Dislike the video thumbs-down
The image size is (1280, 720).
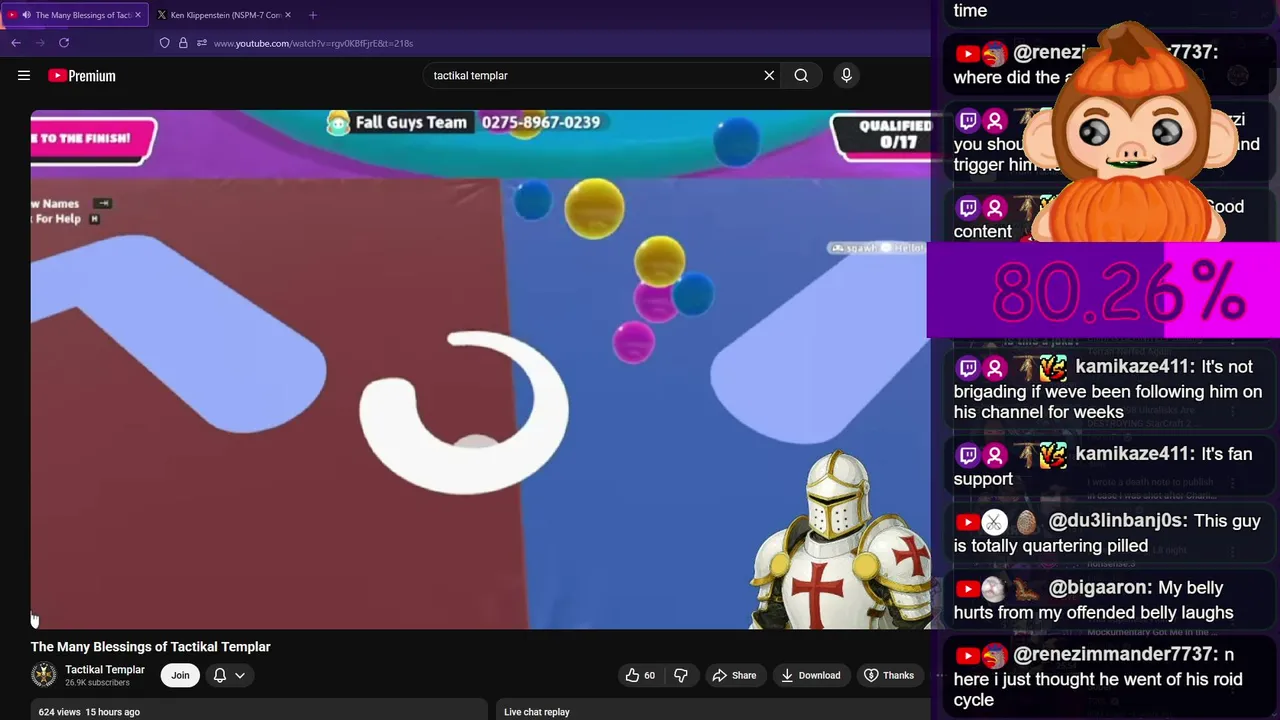tap(681, 675)
